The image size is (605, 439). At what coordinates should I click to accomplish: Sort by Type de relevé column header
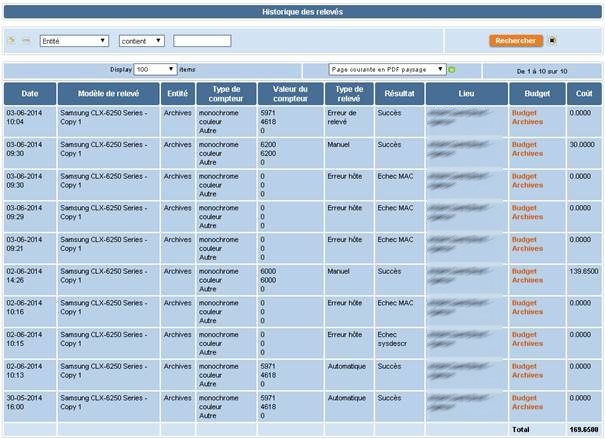click(x=349, y=94)
